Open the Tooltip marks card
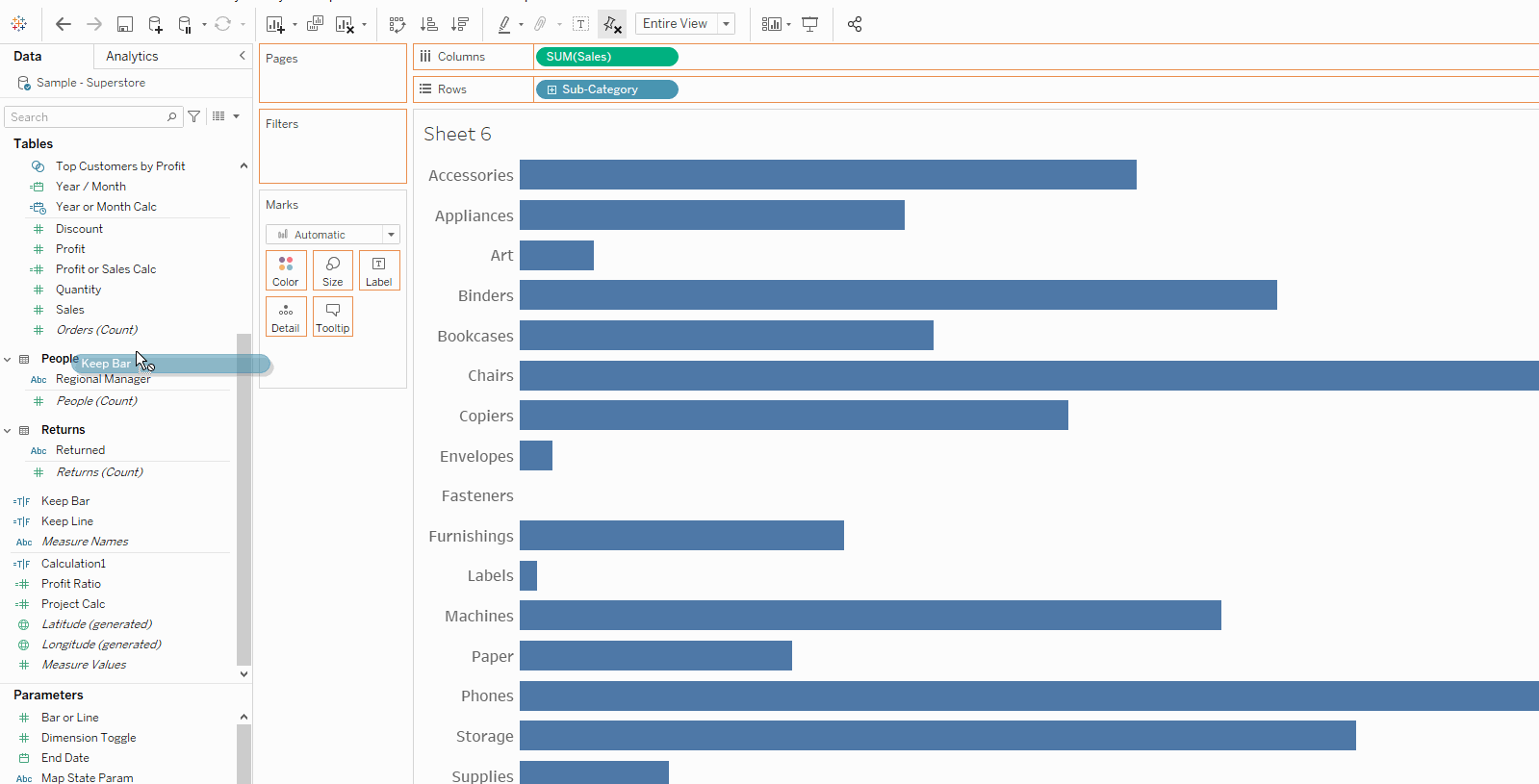Screen dimensions: 1539x784 tap(333, 316)
